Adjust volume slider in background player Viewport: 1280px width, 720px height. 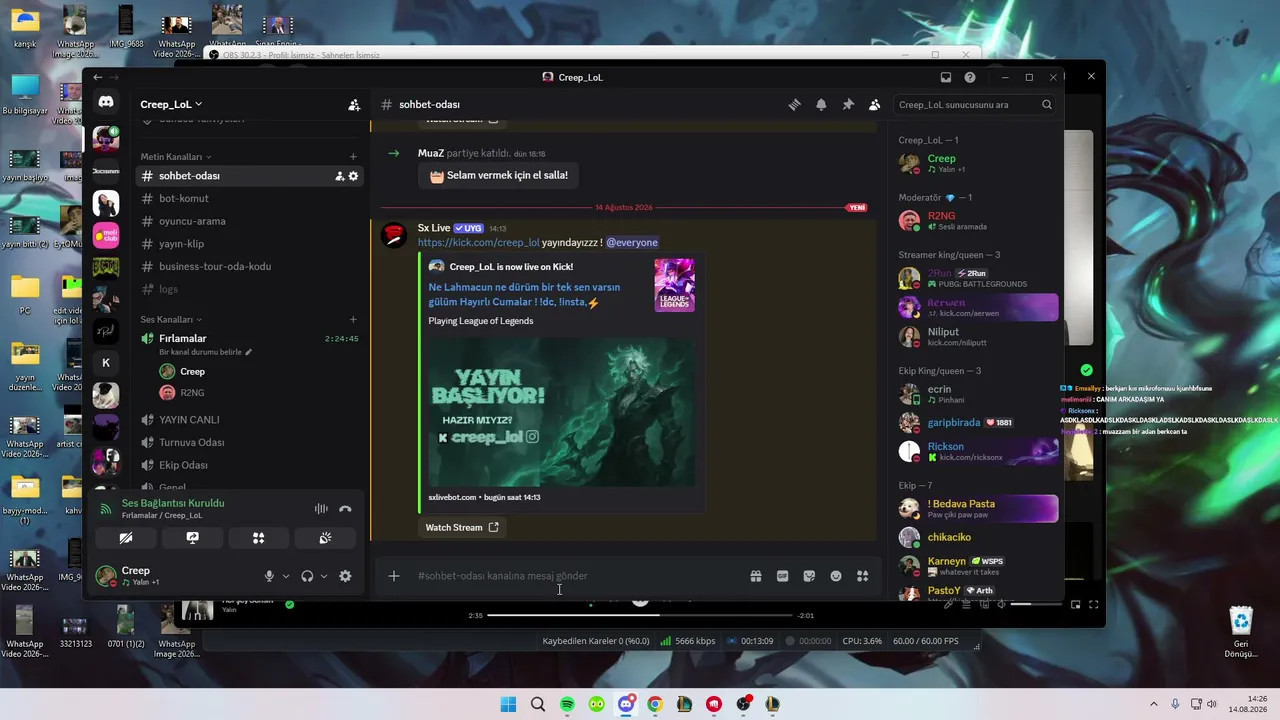(x=1034, y=604)
